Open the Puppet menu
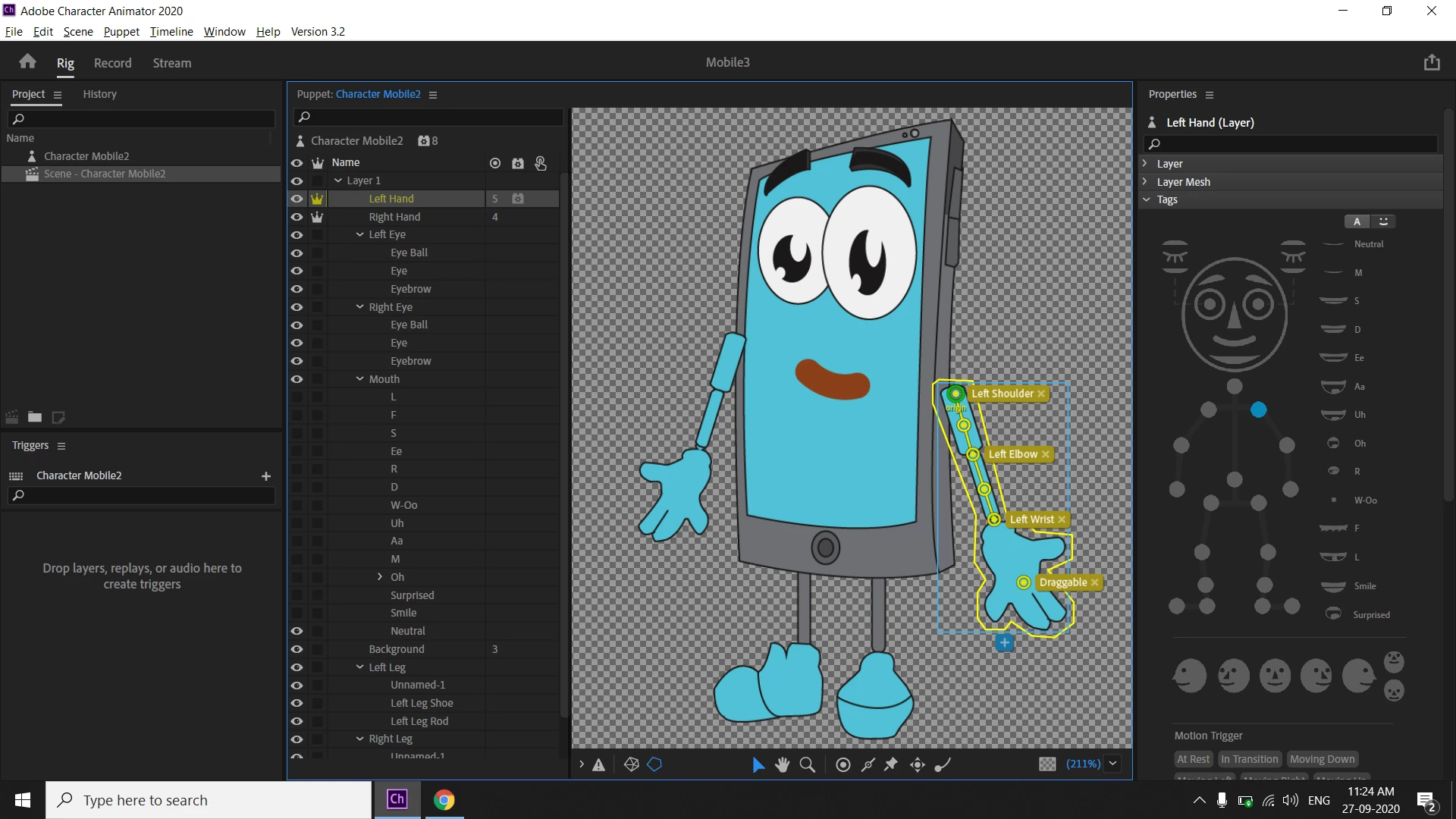 (x=121, y=32)
